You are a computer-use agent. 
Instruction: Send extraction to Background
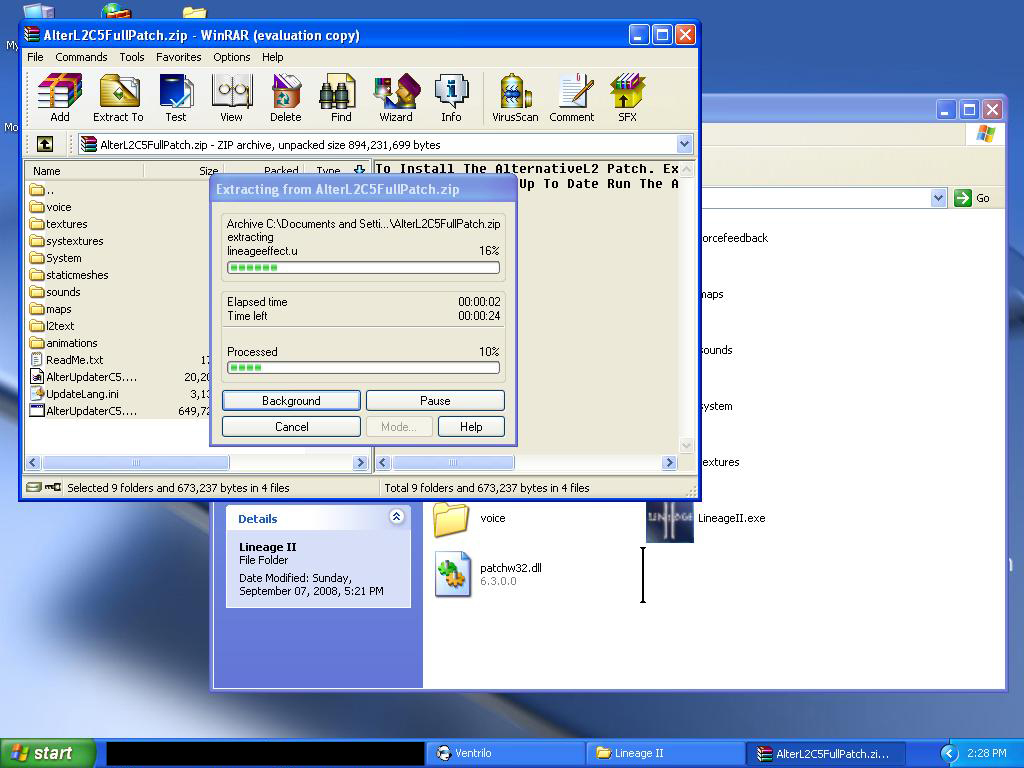coord(291,400)
